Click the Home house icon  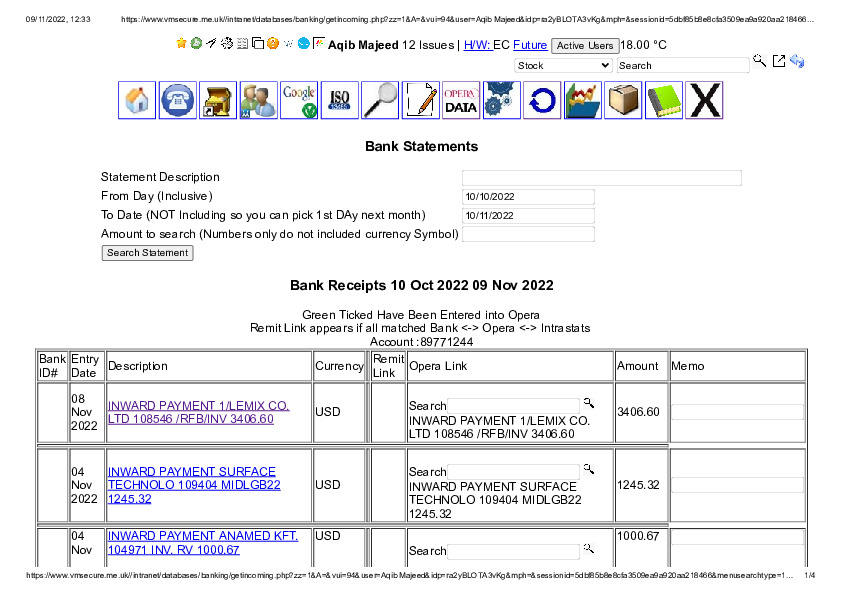point(137,101)
